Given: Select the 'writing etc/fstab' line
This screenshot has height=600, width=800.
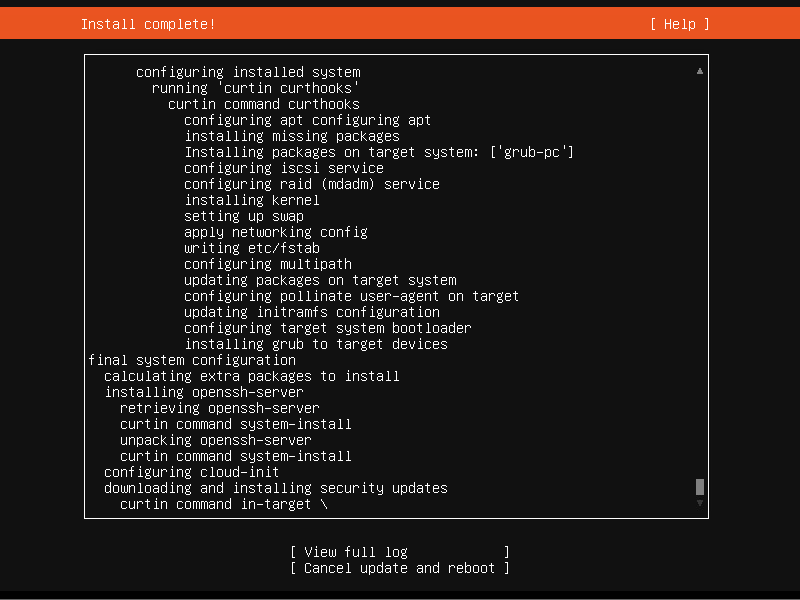Looking at the screenshot, I should (252, 248).
